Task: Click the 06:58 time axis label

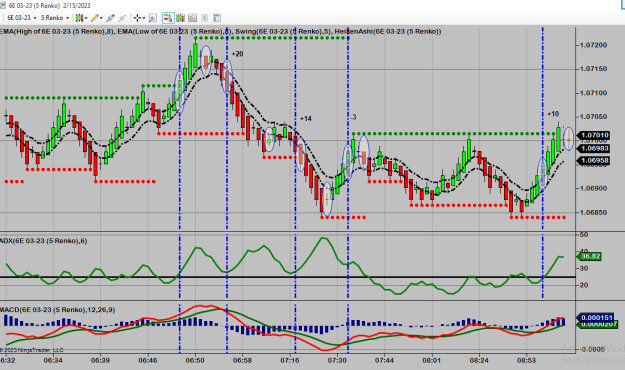Action: (242, 360)
